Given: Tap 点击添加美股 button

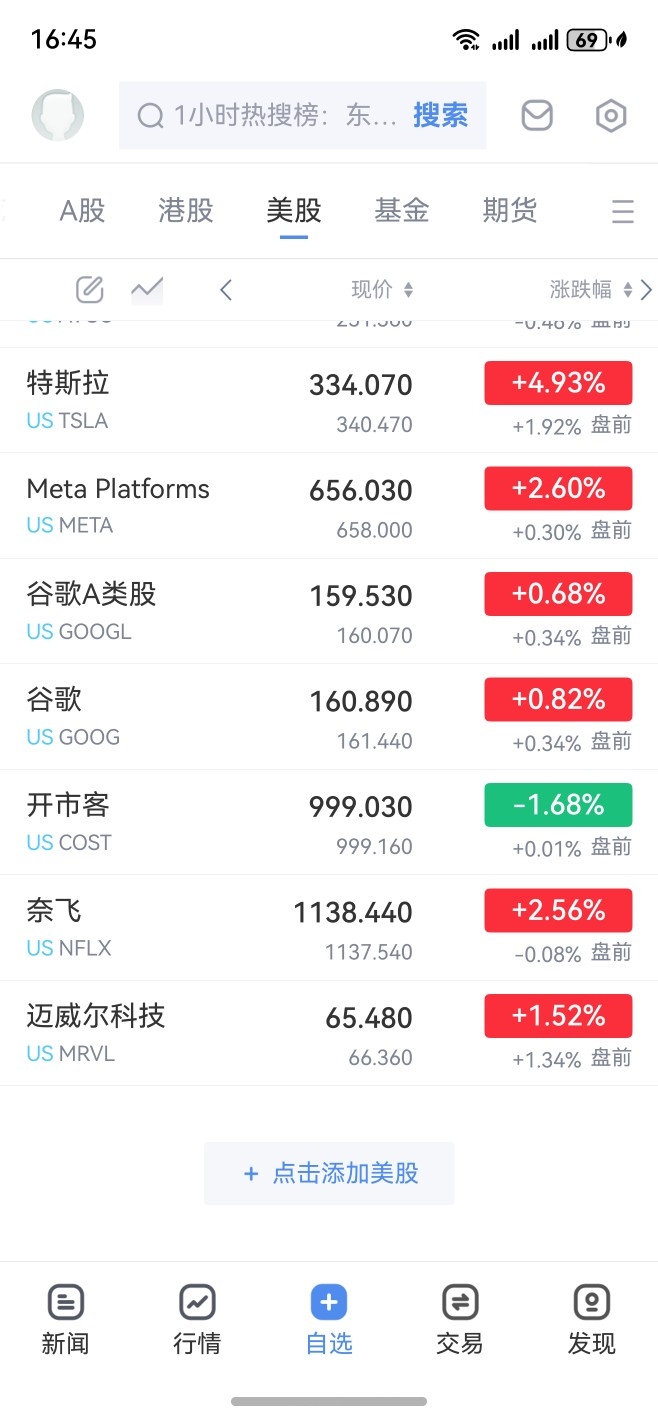Looking at the screenshot, I should click(x=329, y=1173).
